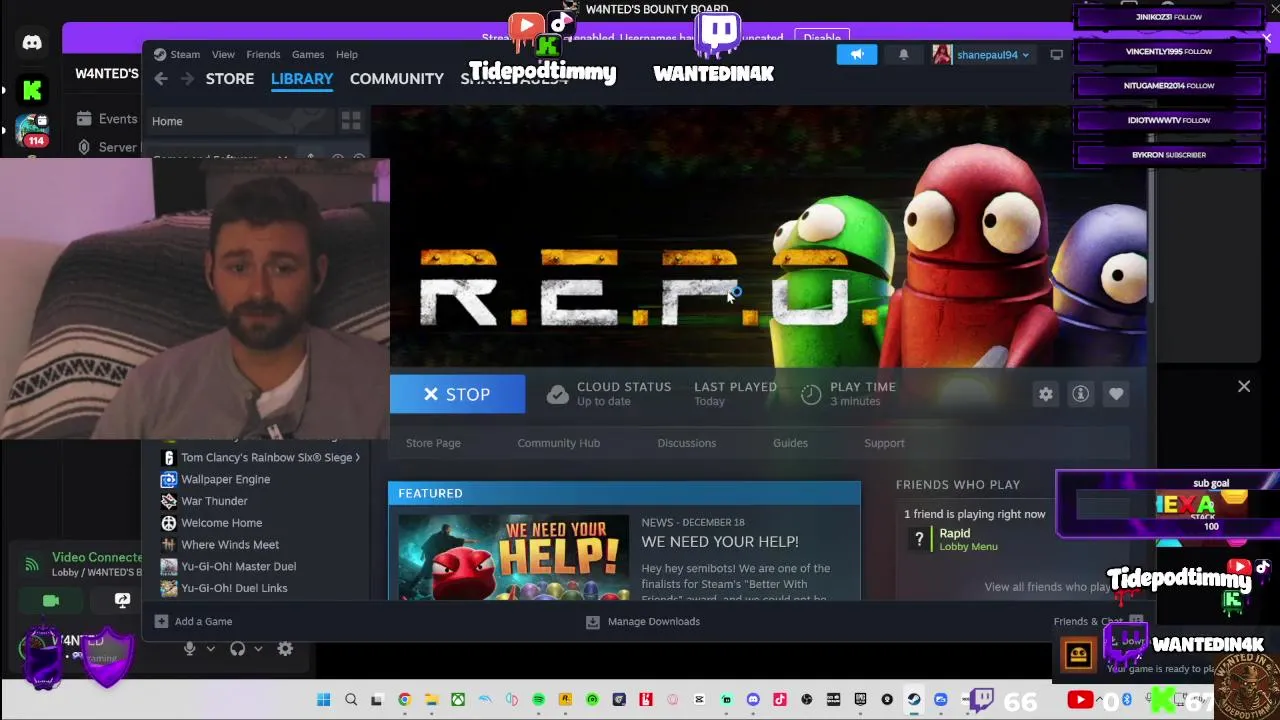Select Yu-Gi-Oh! Master Duel in game list

tap(238, 567)
